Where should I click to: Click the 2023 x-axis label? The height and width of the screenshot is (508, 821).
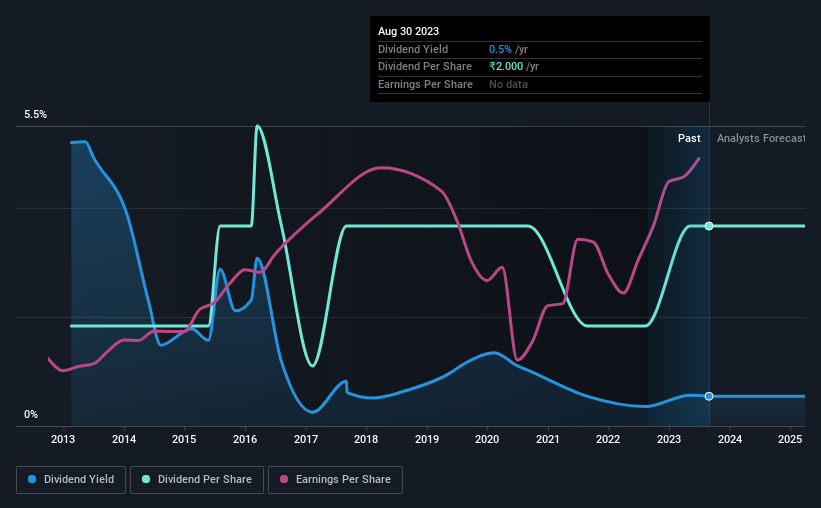pyautogui.click(x=669, y=439)
